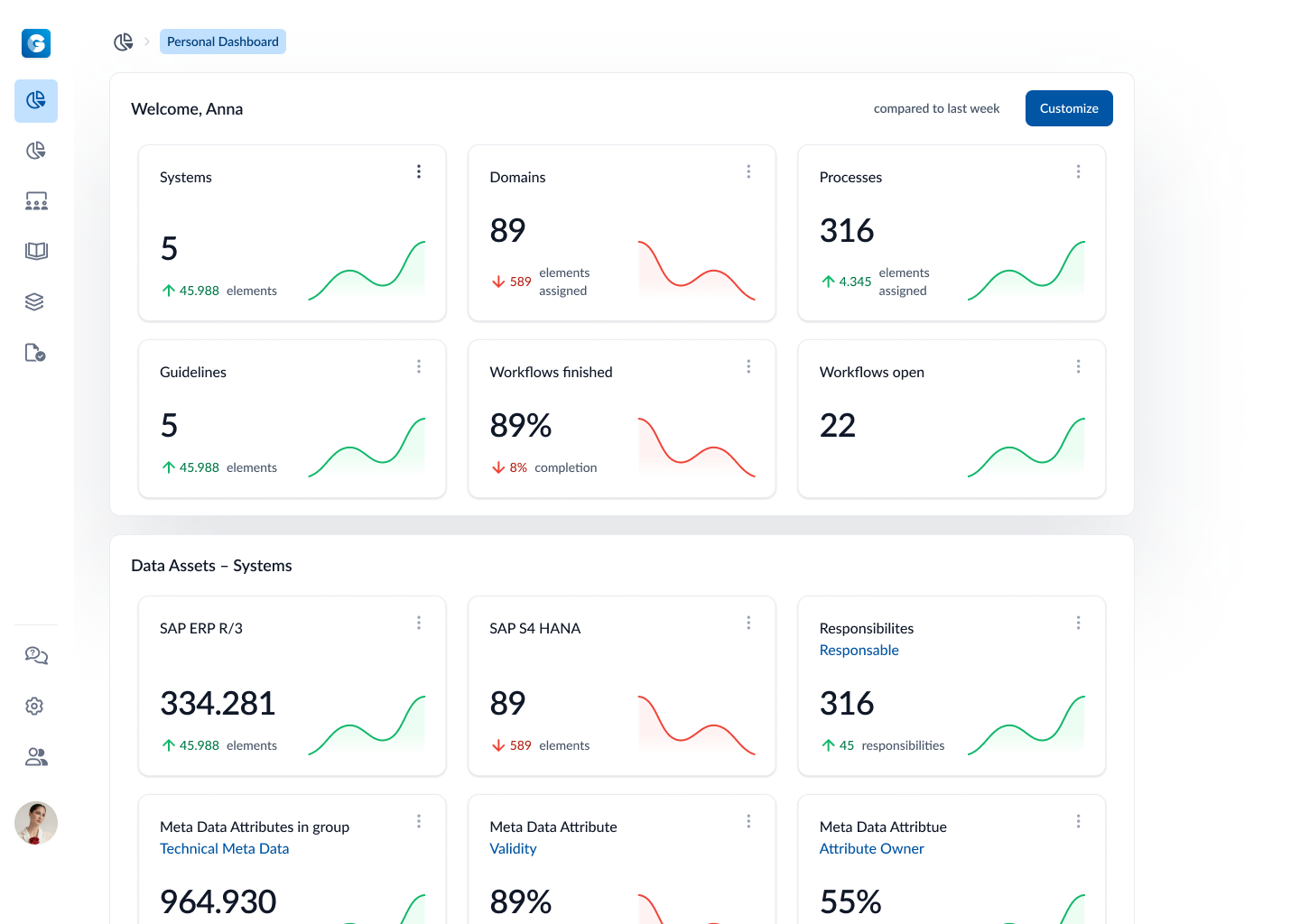This screenshot has height=924, width=1300.
Task: Open the Systems card options menu
Action: (419, 171)
